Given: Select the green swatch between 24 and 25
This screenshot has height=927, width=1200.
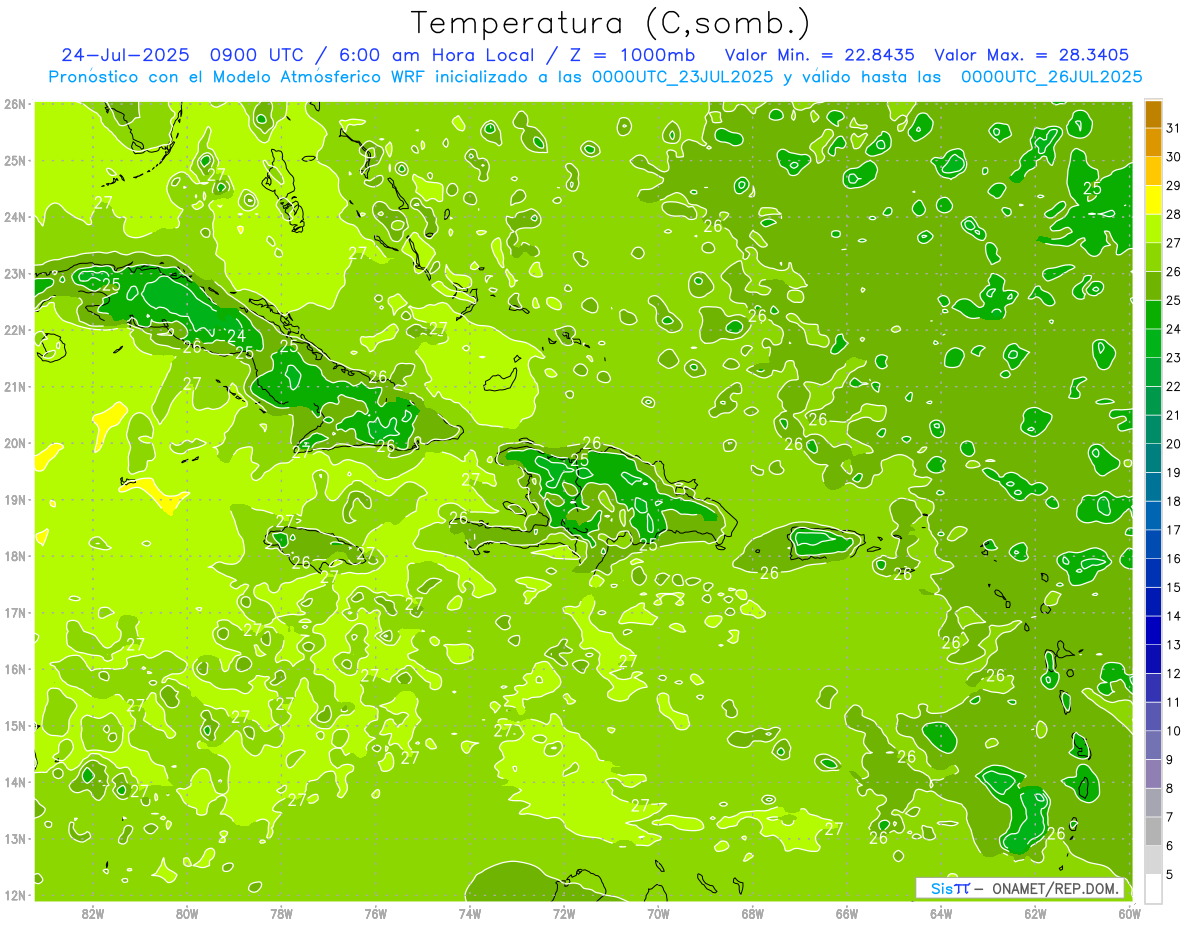Looking at the screenshot, I should 1153,314.
